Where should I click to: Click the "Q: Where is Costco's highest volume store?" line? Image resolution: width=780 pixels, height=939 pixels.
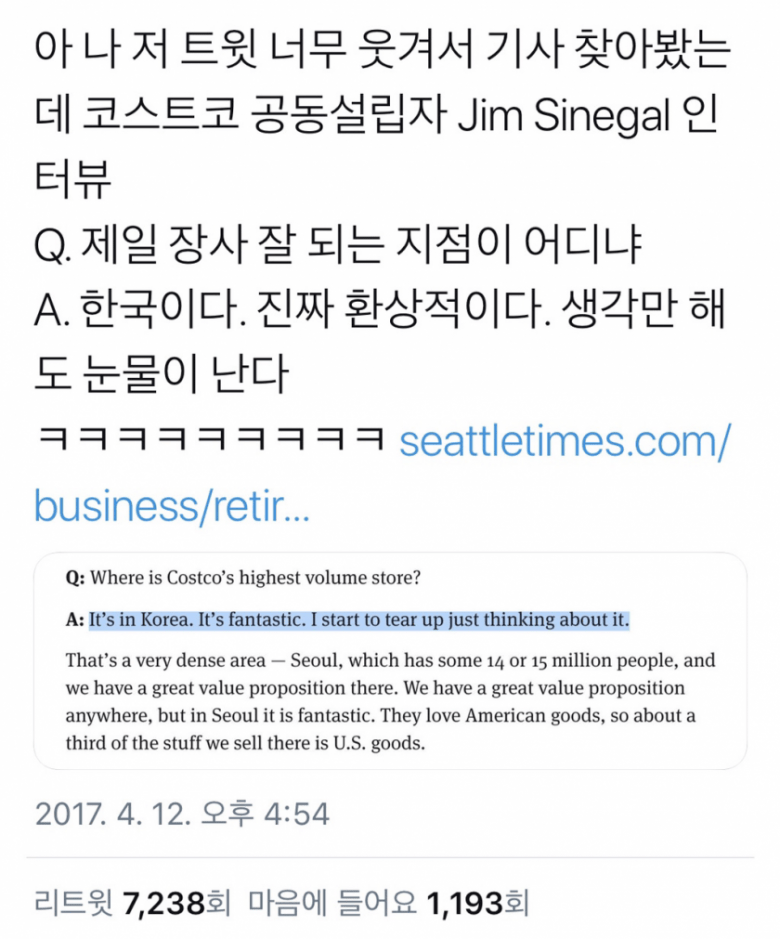[x=243, y=578]
